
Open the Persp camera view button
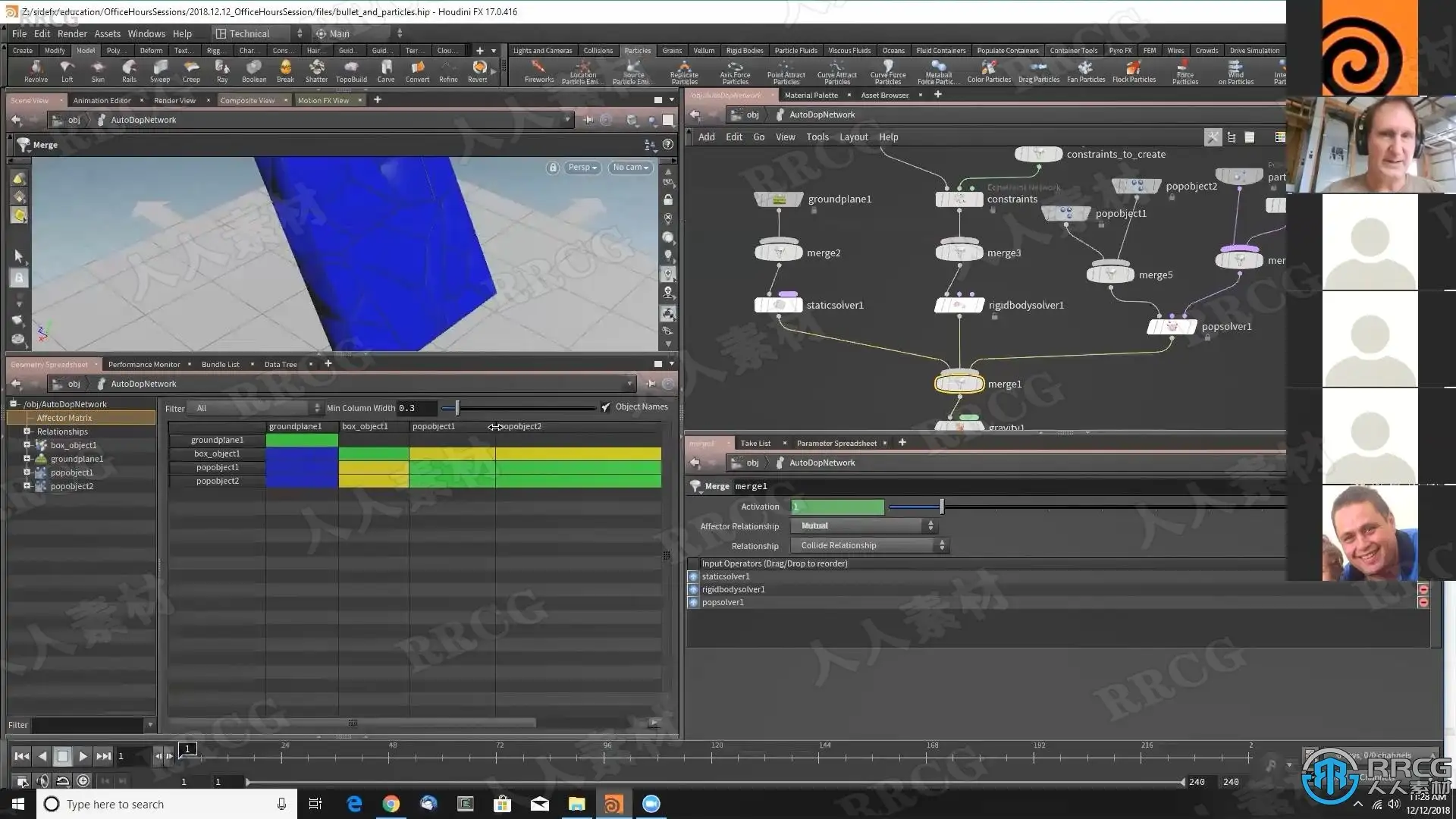582,168
